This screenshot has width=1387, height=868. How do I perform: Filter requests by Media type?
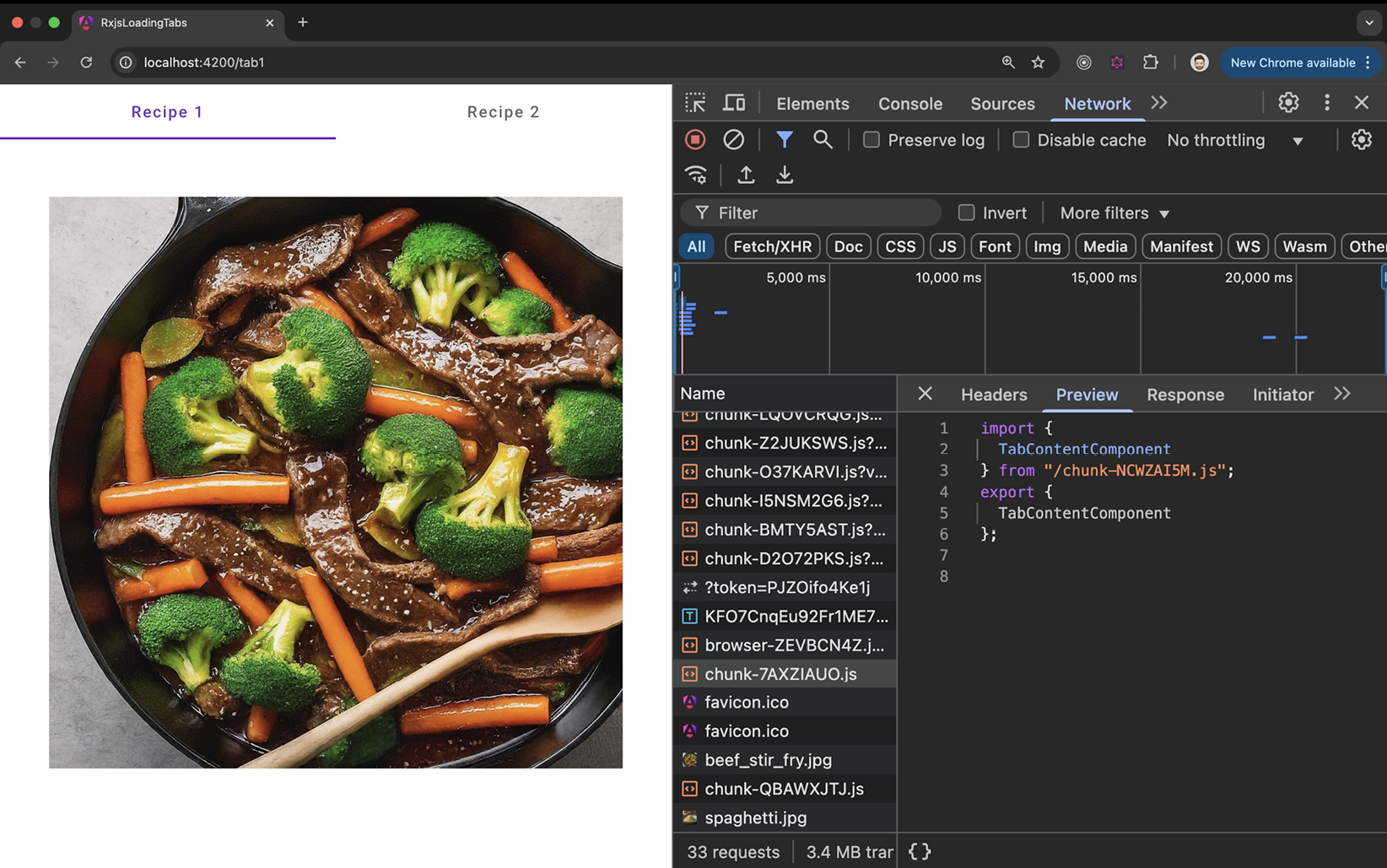[1105, 246]
